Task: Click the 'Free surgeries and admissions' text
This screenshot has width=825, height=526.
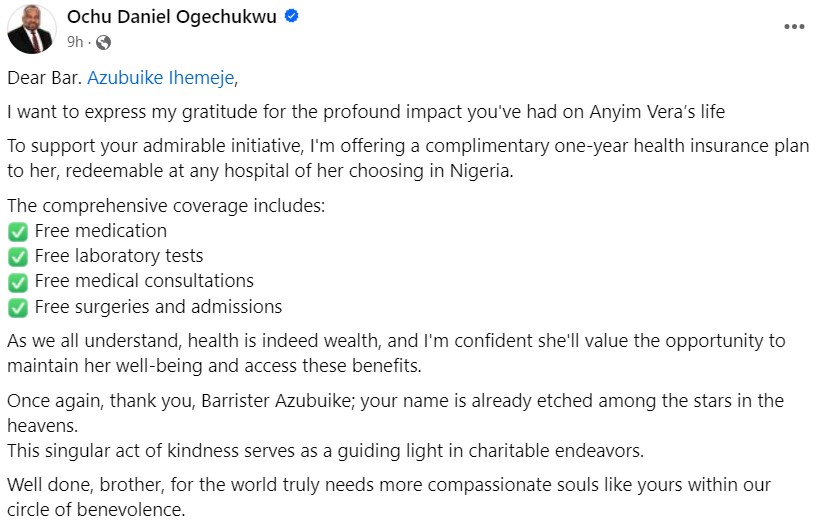Action: point(158,307)
